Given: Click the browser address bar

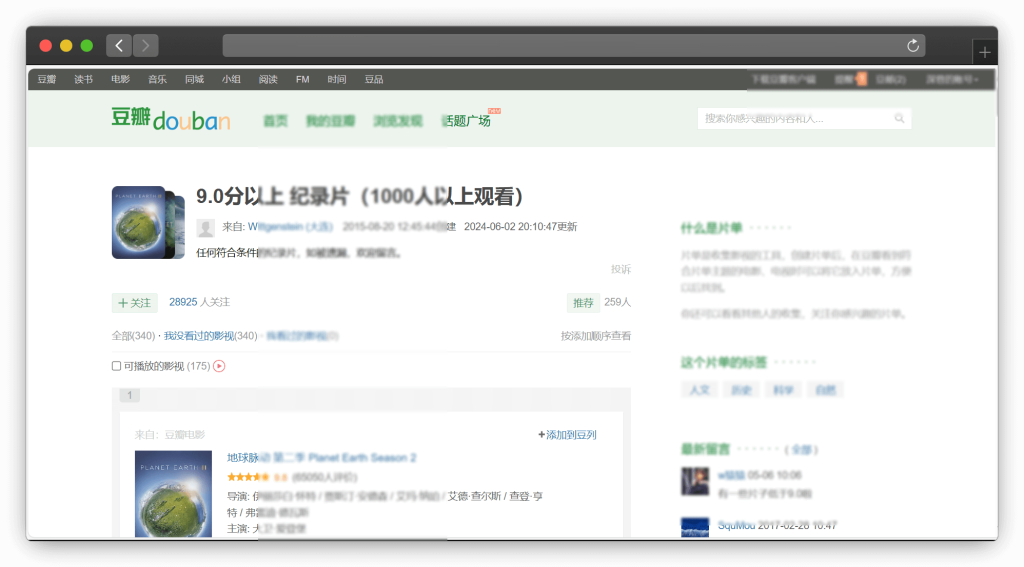Looking at the screenshot, I should pyautogui.click(x=573, y=45).
